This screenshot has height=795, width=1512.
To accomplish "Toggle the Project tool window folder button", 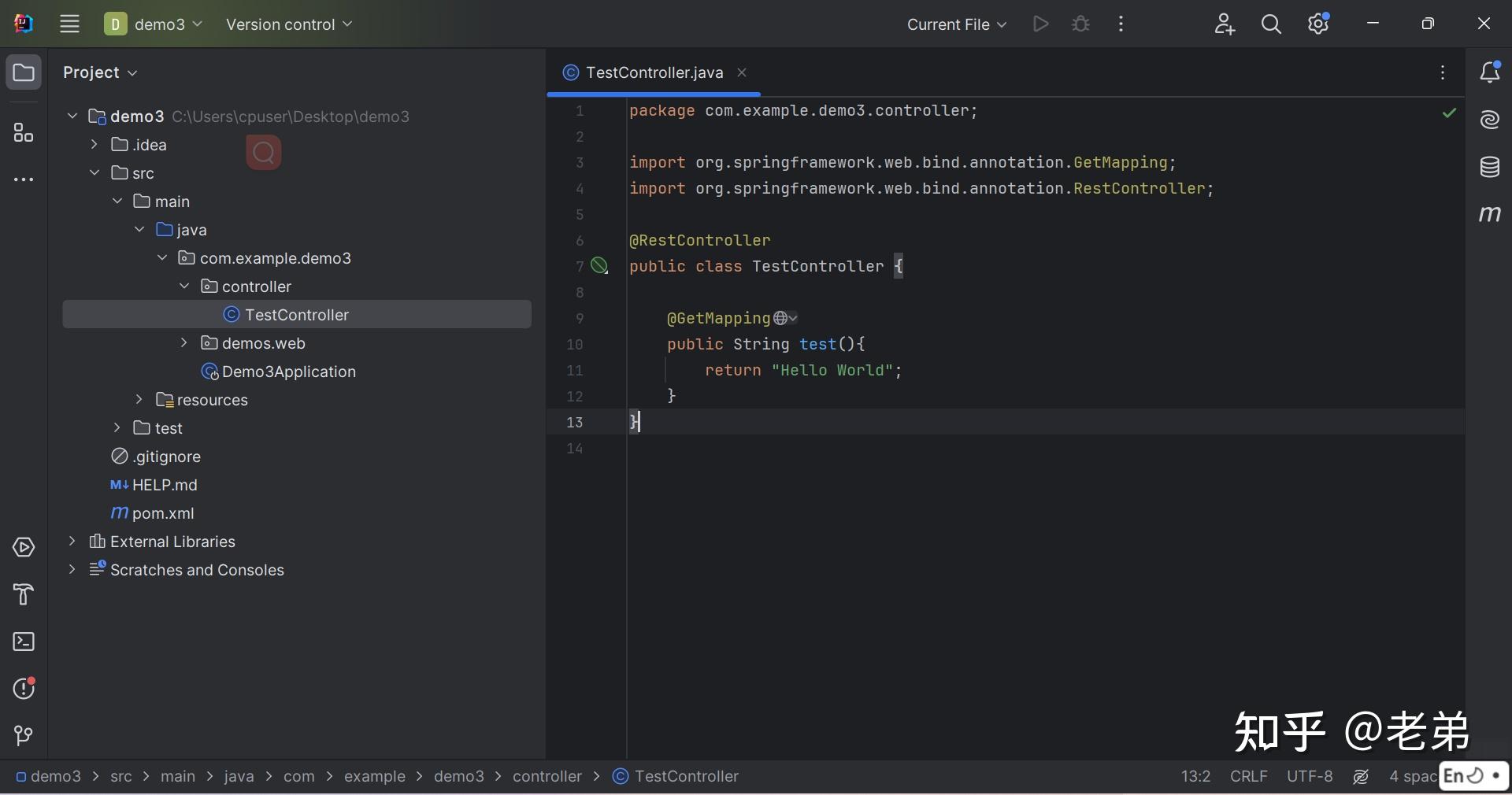I will coord(24,72).
